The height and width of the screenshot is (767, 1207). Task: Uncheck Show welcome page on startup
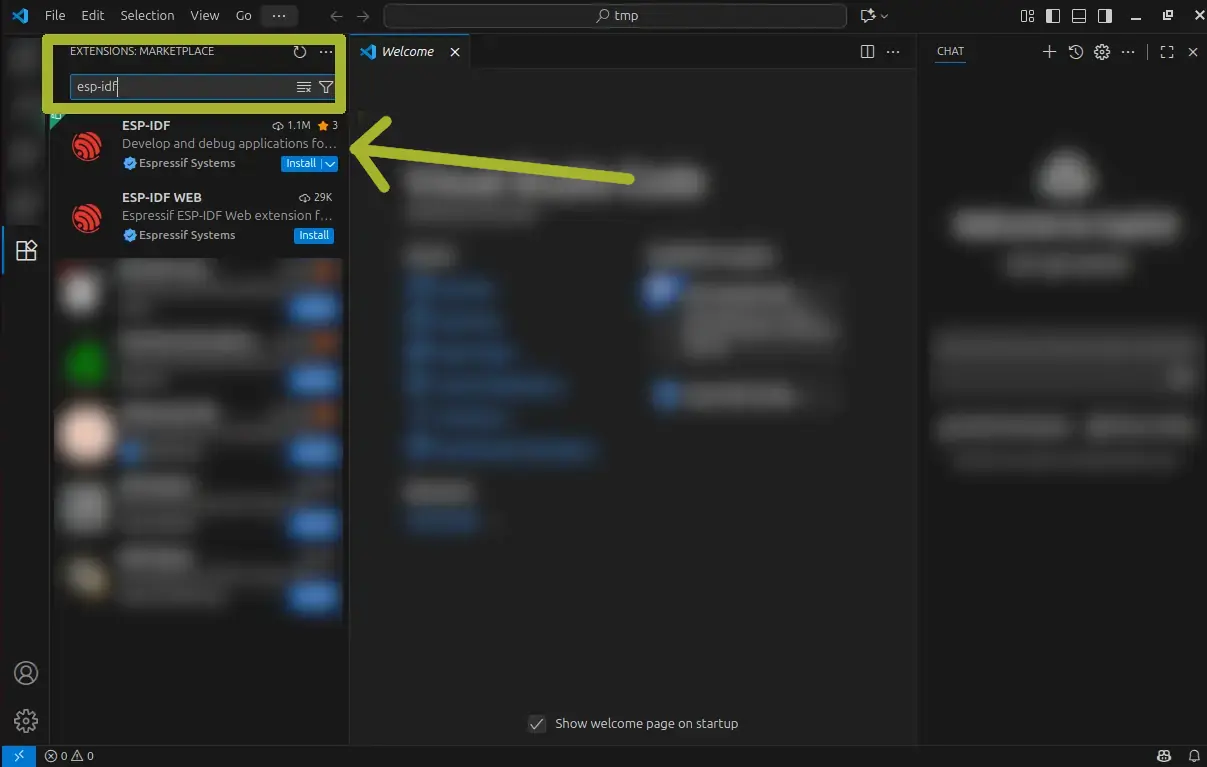537,723
